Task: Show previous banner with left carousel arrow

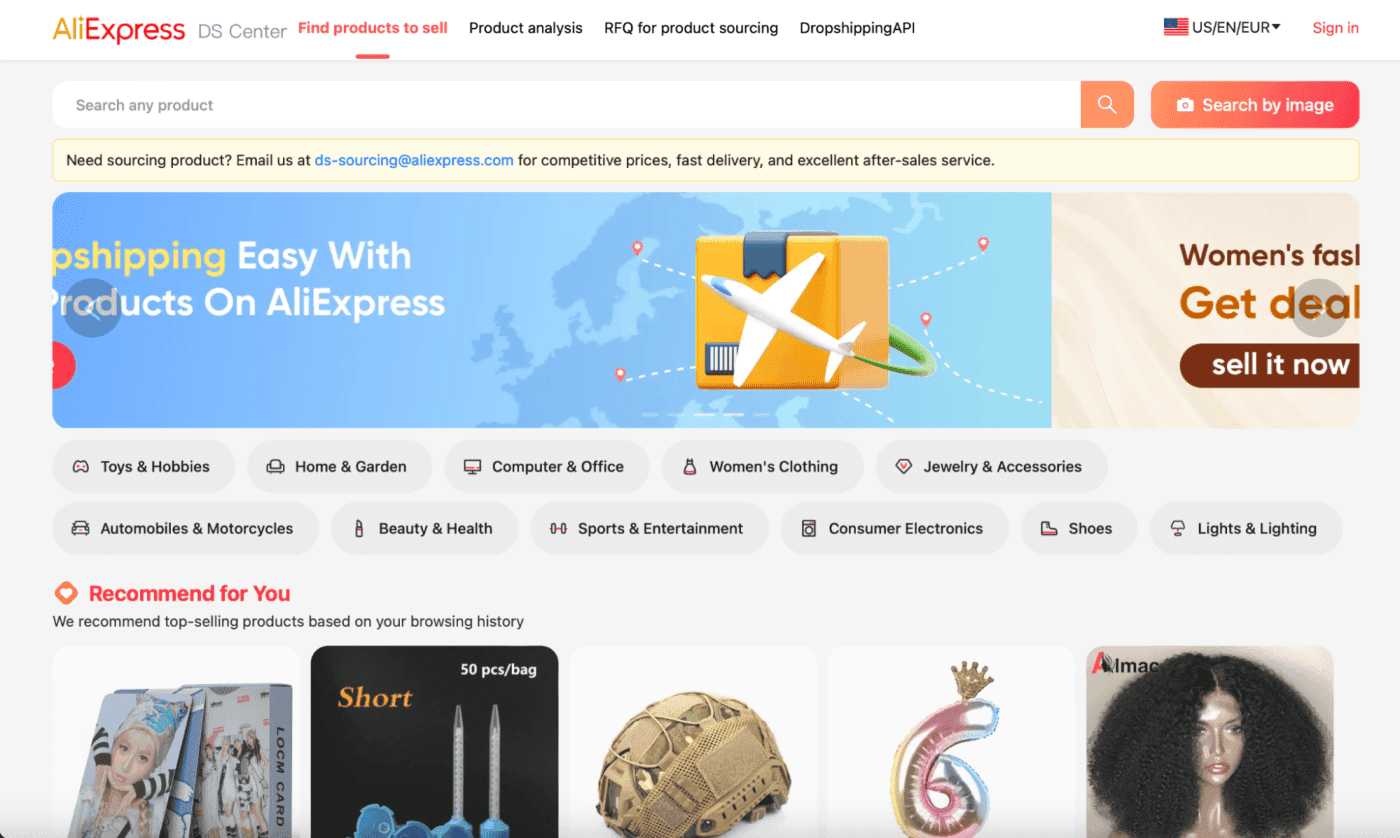Action: (93, 308)
